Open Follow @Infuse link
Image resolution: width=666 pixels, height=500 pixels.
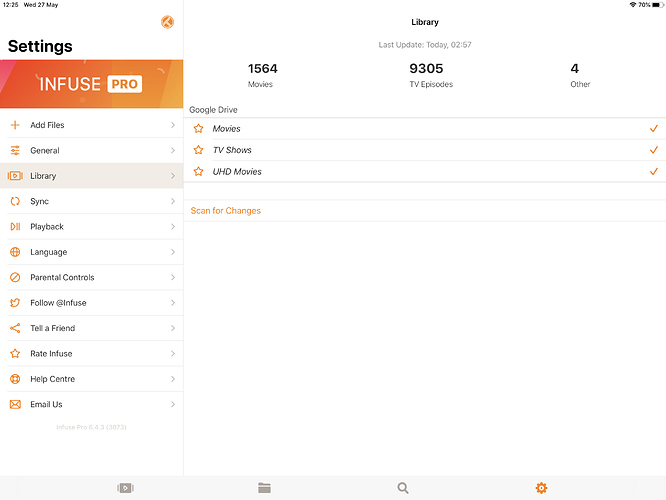point(92,303)
